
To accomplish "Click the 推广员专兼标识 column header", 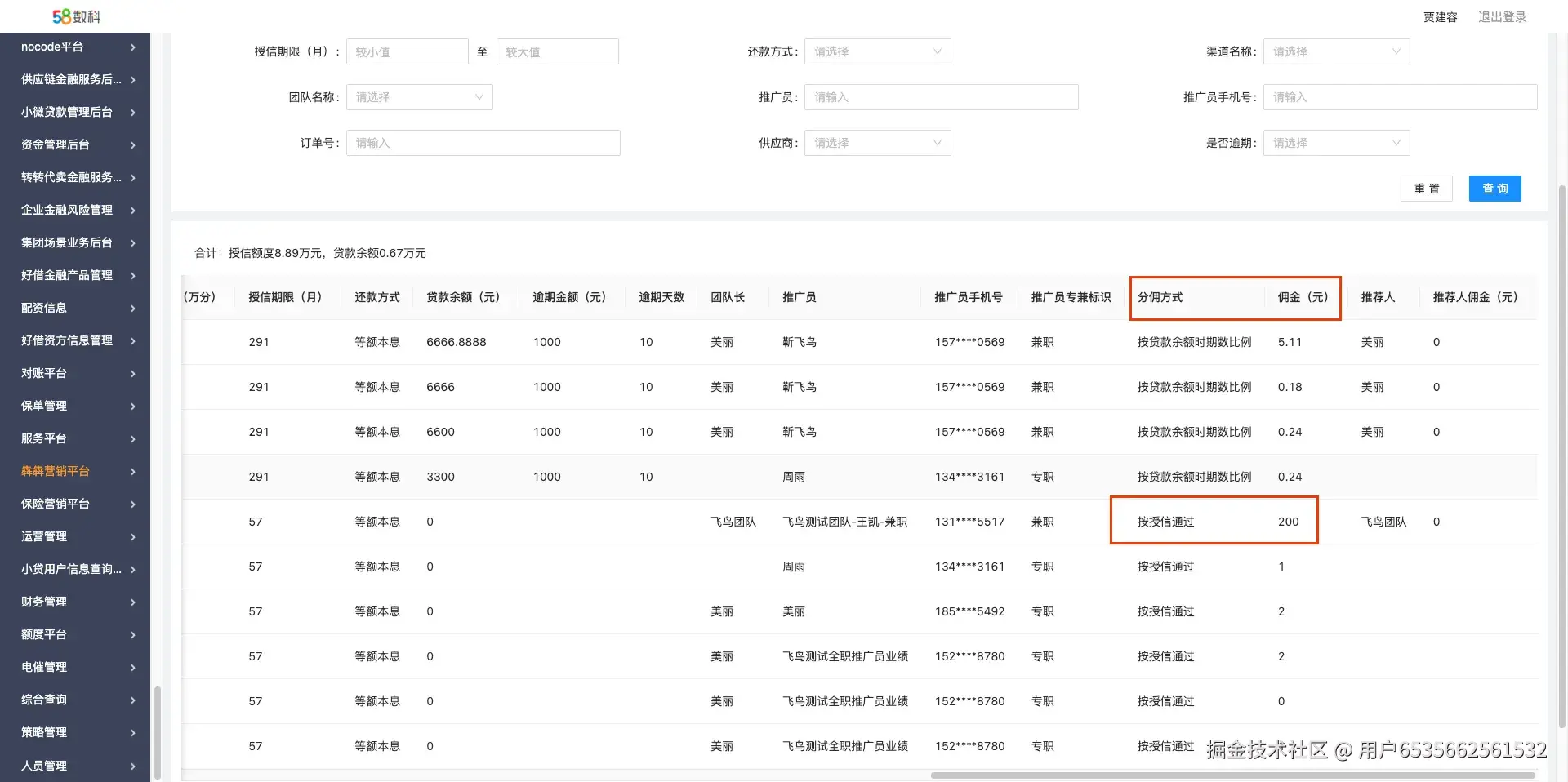I will (1071, 297).
